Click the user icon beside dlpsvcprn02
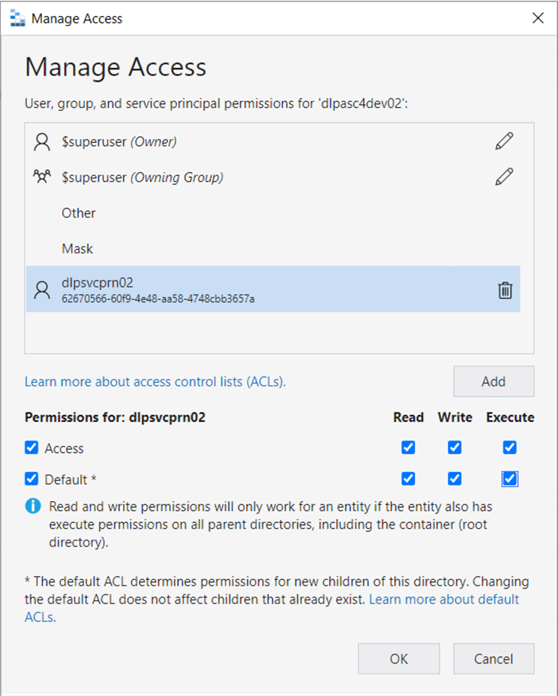Screen dimensions: 558x696 42,290
